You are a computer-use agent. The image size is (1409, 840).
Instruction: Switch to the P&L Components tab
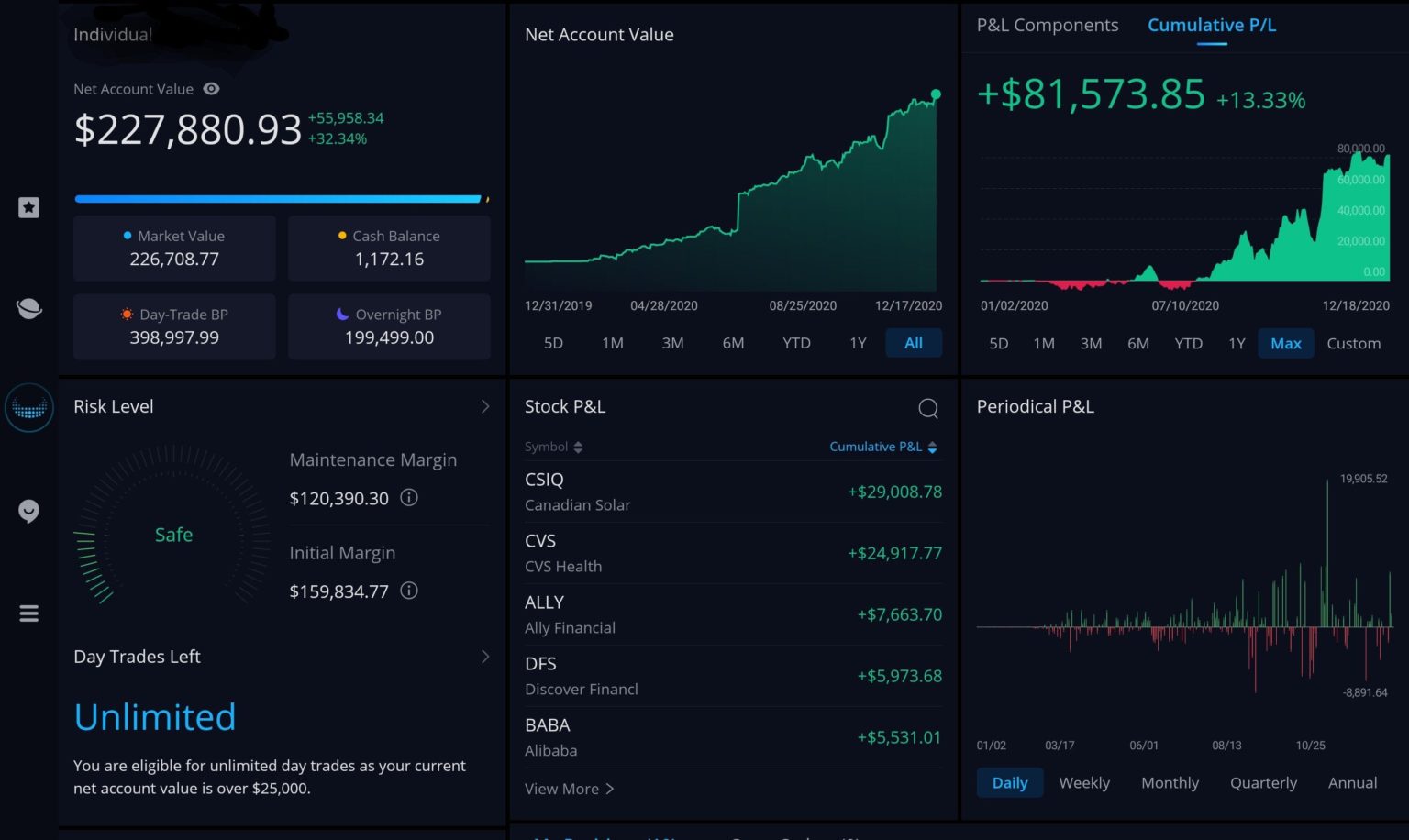(x=1047, y=25)
